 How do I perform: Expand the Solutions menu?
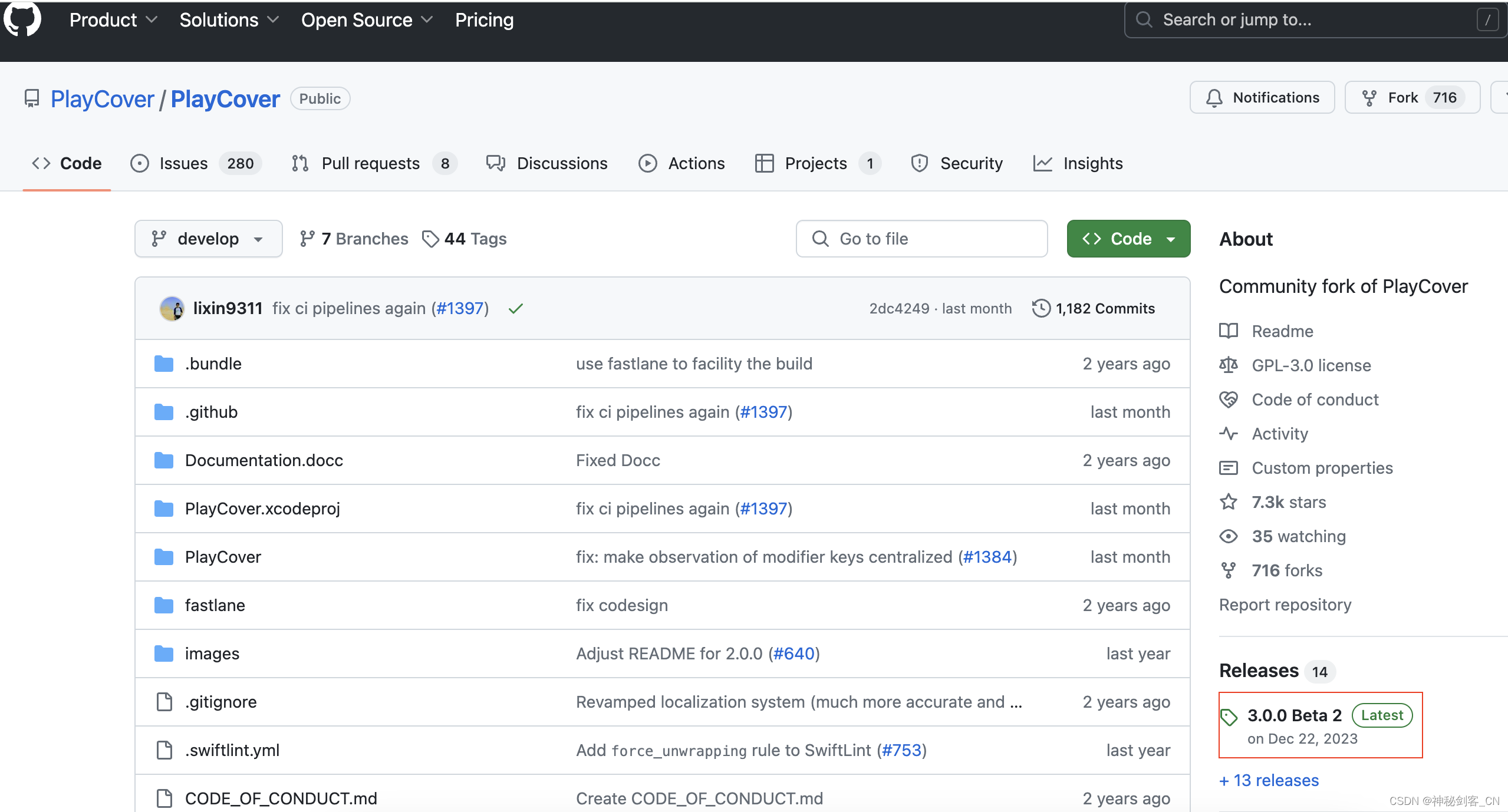pyautogui.click(x=229, y=20)
